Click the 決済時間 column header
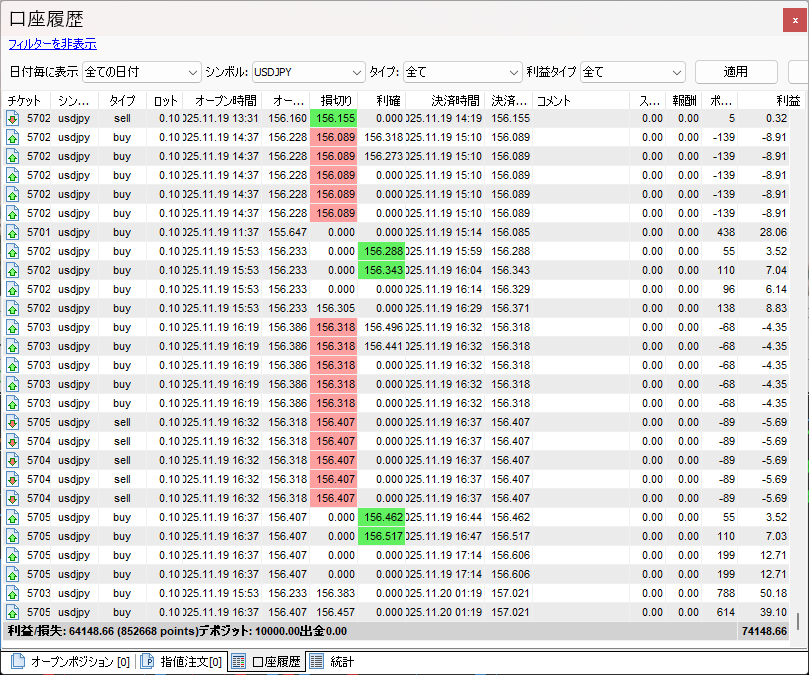Screen dimensions: 809x675 [x=456, y=100]
